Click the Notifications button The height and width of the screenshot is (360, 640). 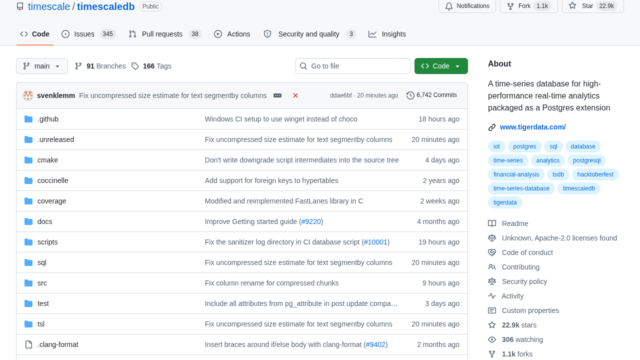pyautogui.click(x=467, y=6)
